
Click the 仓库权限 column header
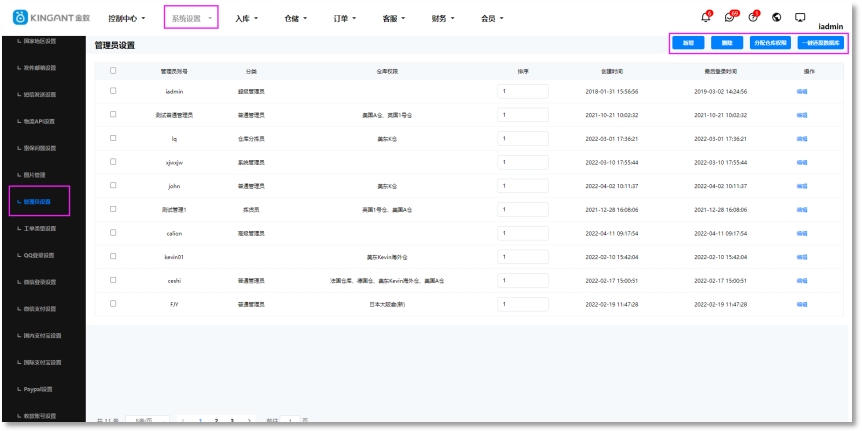(387, 72)
